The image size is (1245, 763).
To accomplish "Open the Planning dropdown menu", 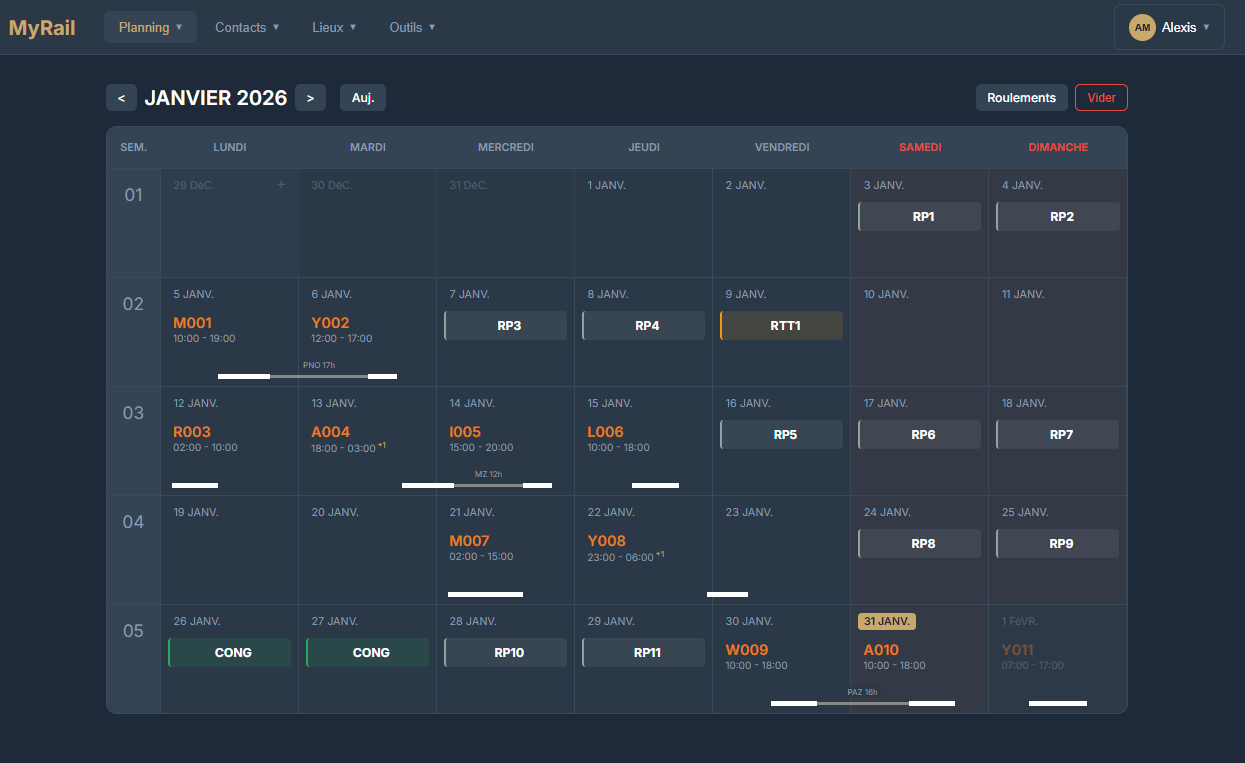I will click(150, 27).
